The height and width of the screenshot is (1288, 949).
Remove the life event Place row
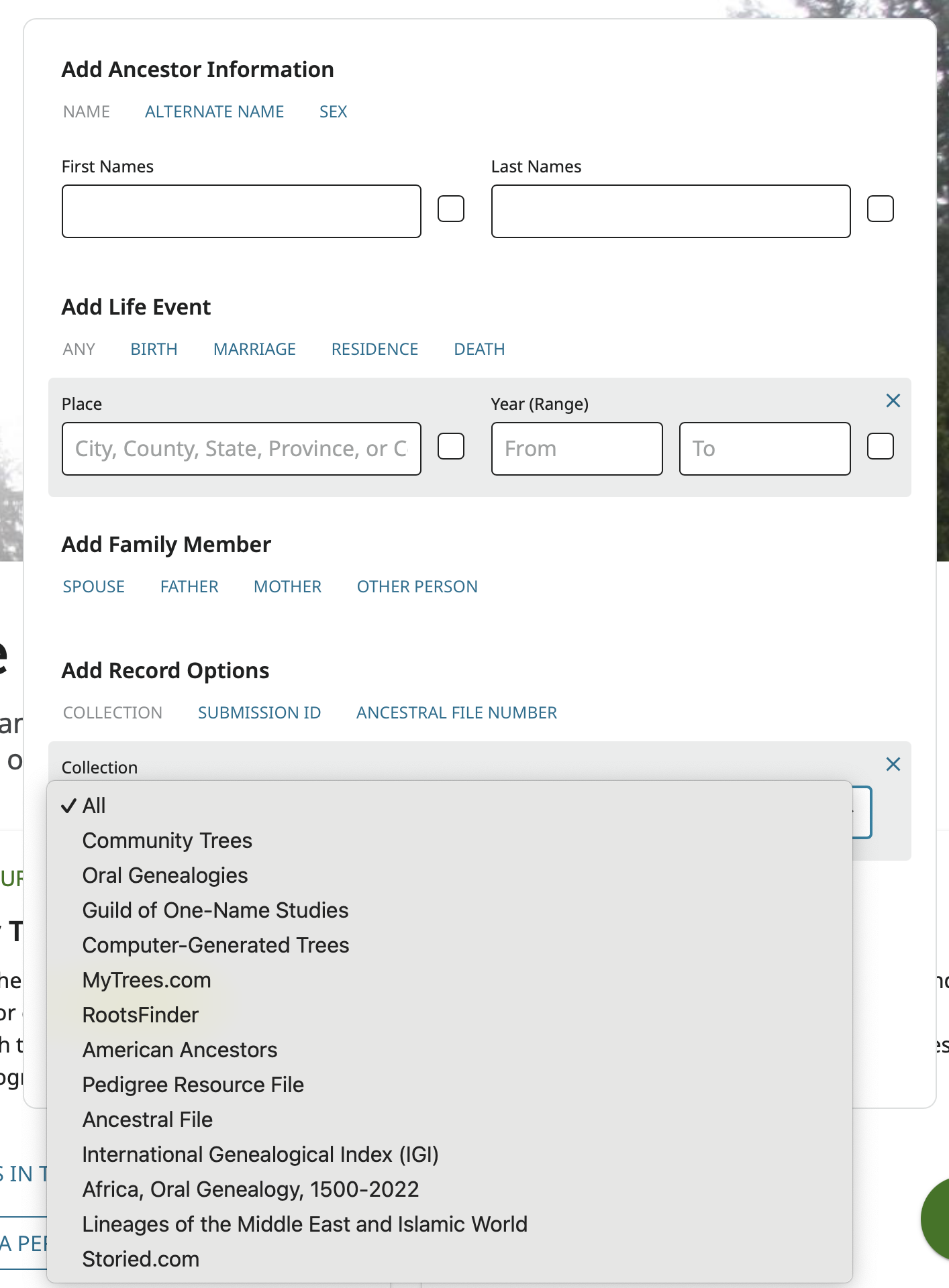(893, 401)
